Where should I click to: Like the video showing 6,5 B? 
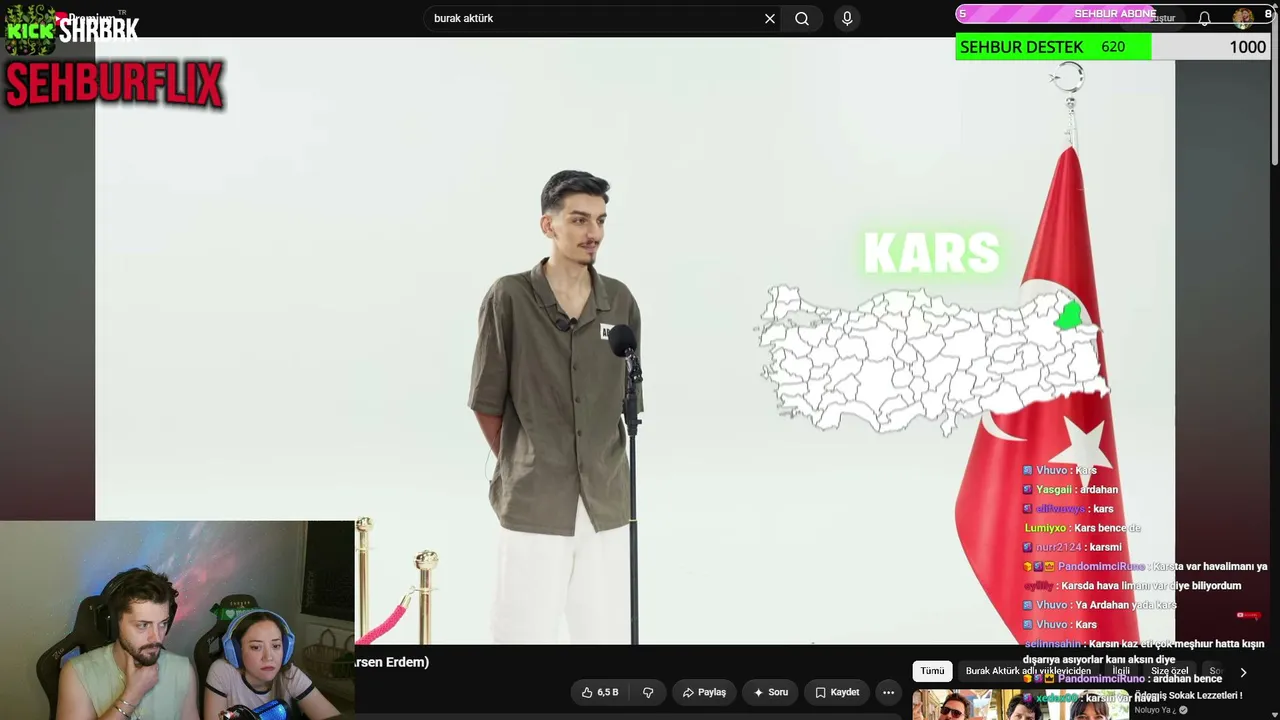coord(600,692)
